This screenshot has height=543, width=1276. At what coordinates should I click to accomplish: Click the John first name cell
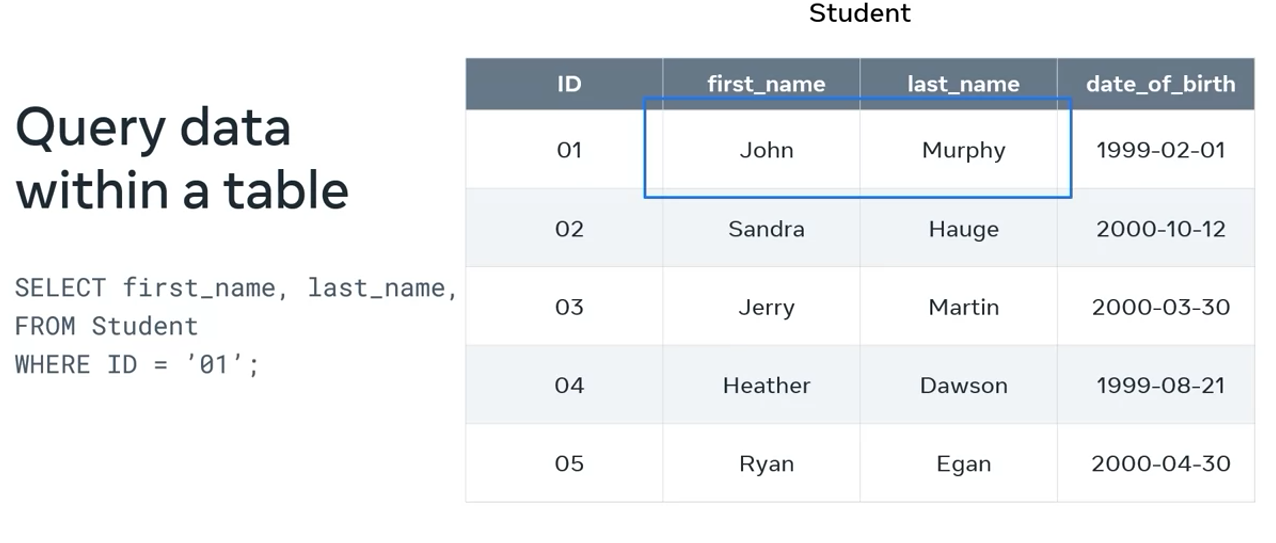point(766,150)
